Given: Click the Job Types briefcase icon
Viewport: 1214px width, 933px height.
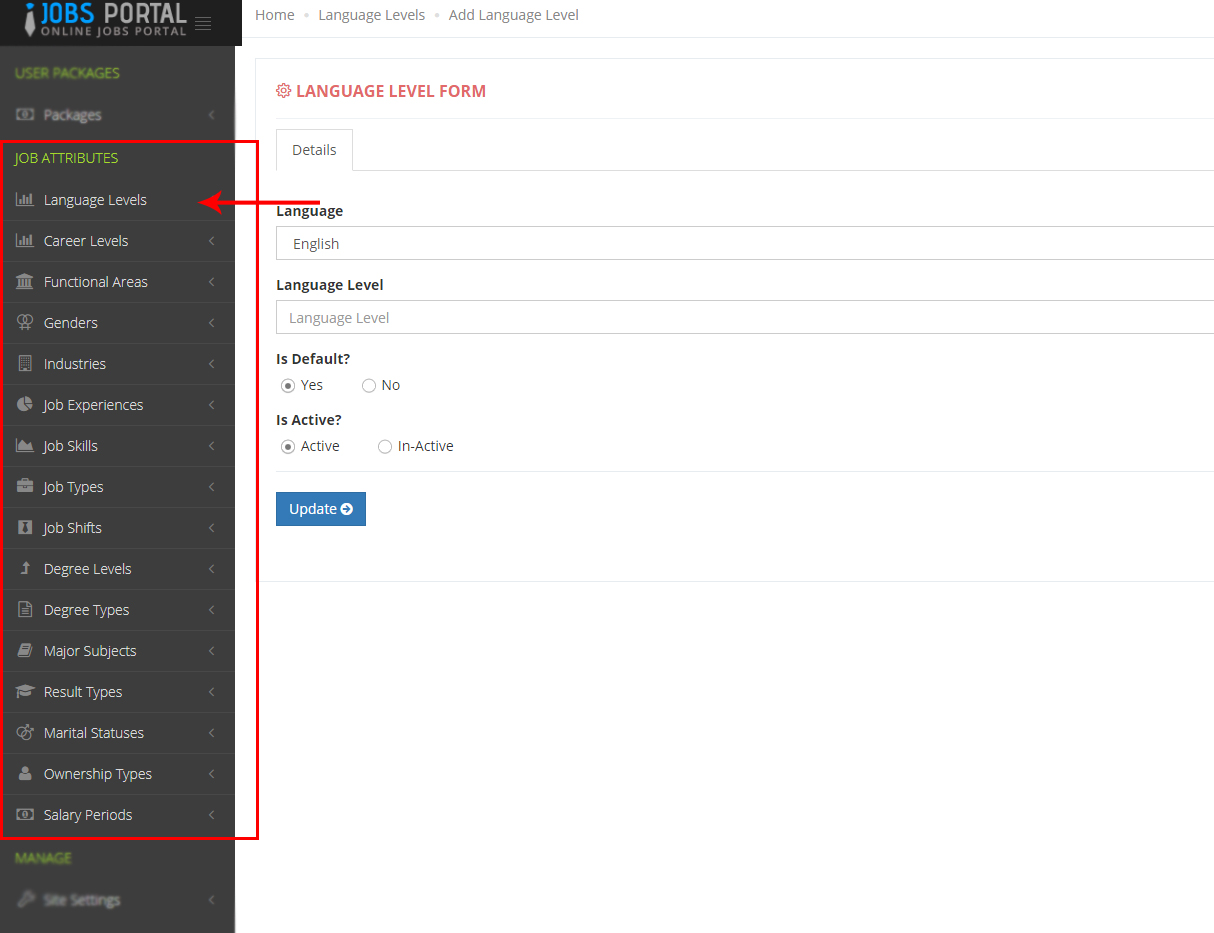Looking at the screenshot, I should (x=25, y=487).
